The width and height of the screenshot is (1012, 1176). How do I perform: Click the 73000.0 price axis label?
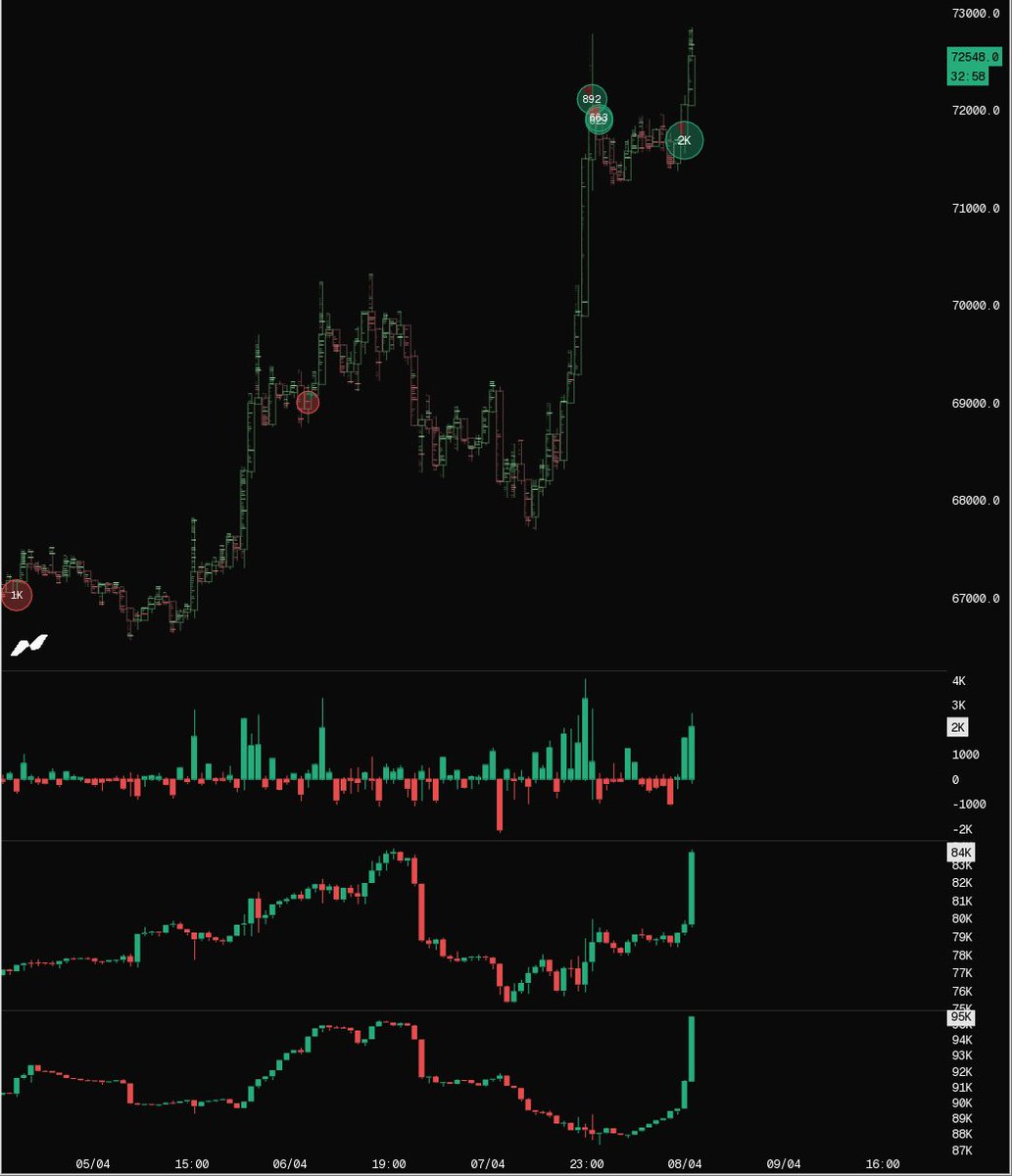coord(976,14)
